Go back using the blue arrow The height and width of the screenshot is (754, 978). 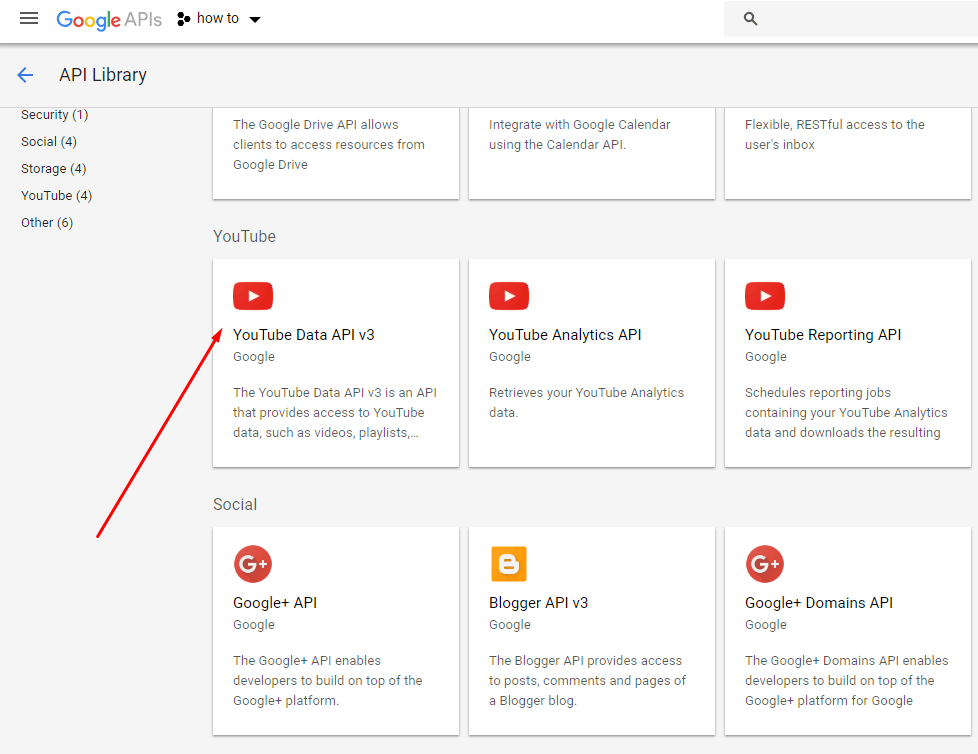(25, 75)
